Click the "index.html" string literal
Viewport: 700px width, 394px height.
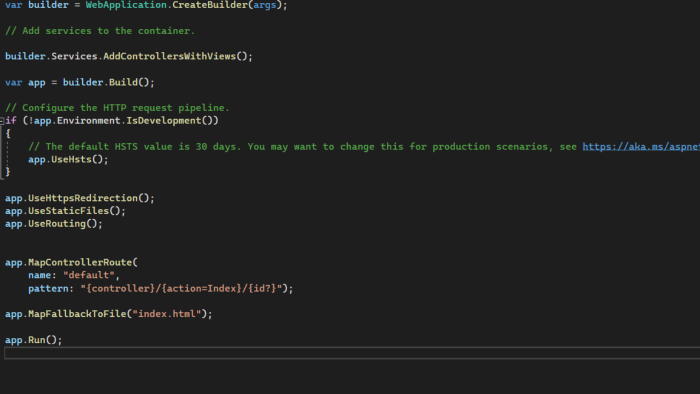pos(167,314)
